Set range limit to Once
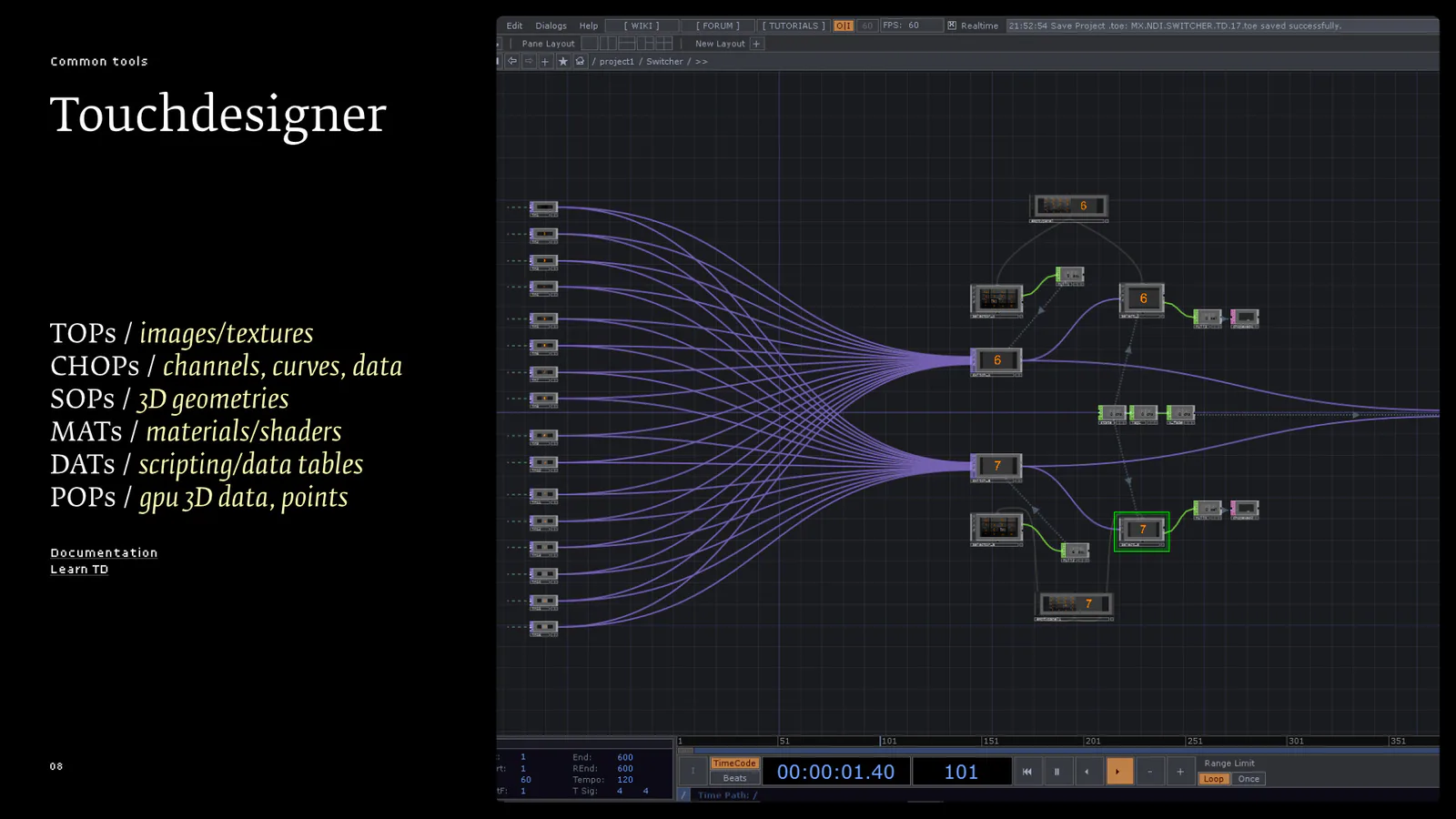The image size is (1456, 819). pos(1249,779)
